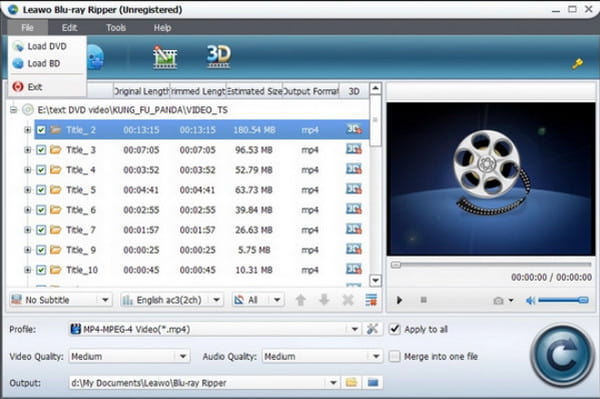Uncheck the Title_4 checkbox
Viewport: 600px width, 399px height.
tap(41, 170)
